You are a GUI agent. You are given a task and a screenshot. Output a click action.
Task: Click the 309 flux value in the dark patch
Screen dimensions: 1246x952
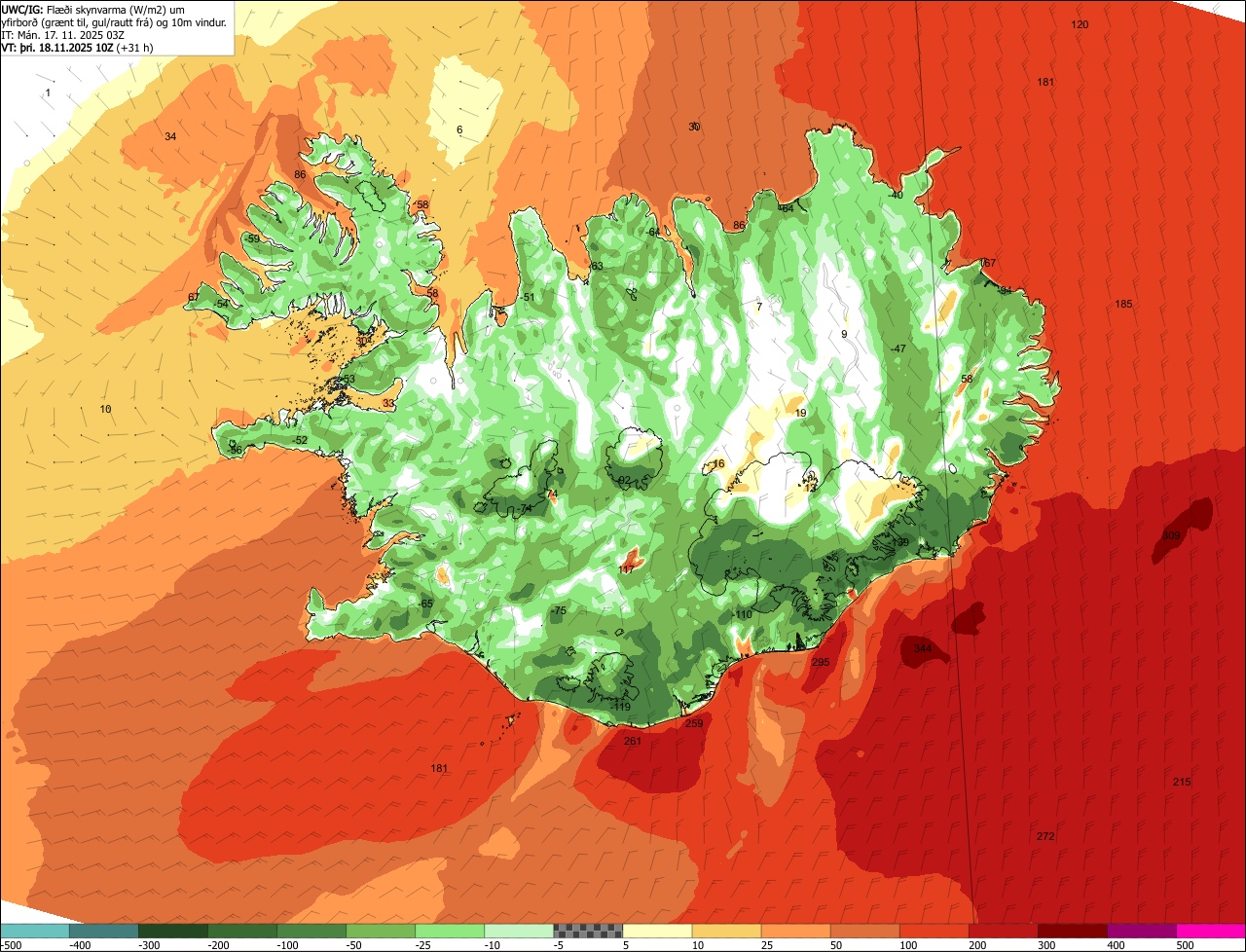[1171, 536]
